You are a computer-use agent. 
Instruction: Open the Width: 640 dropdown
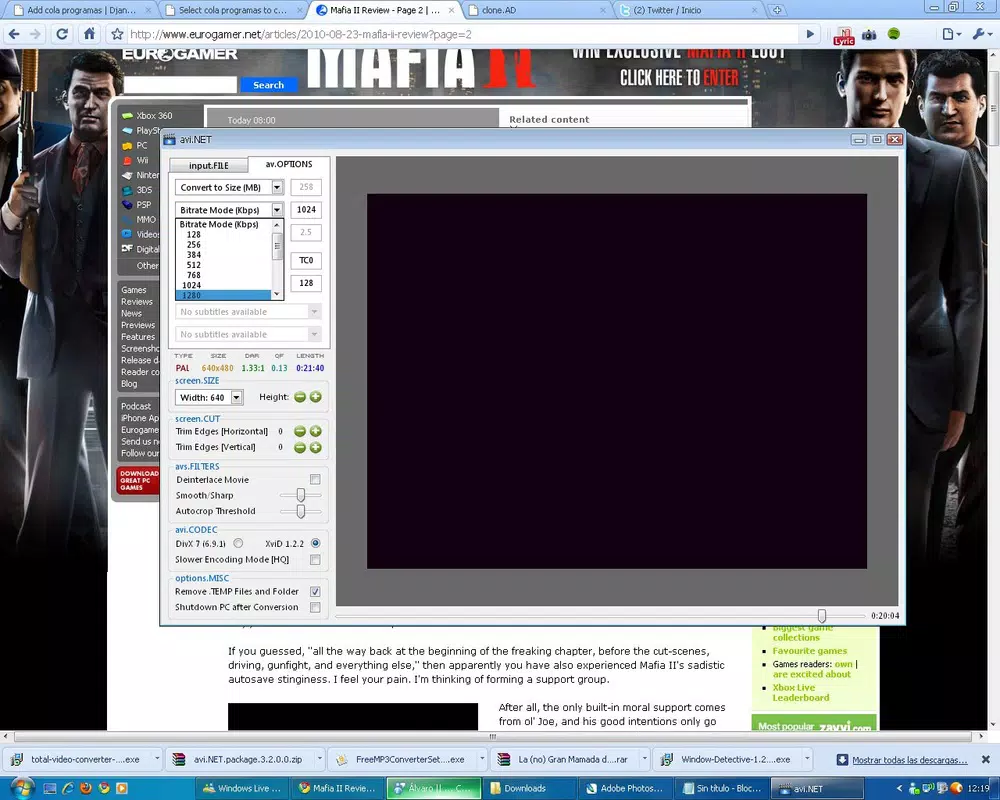pyautogui.click(x=237, y=397)
